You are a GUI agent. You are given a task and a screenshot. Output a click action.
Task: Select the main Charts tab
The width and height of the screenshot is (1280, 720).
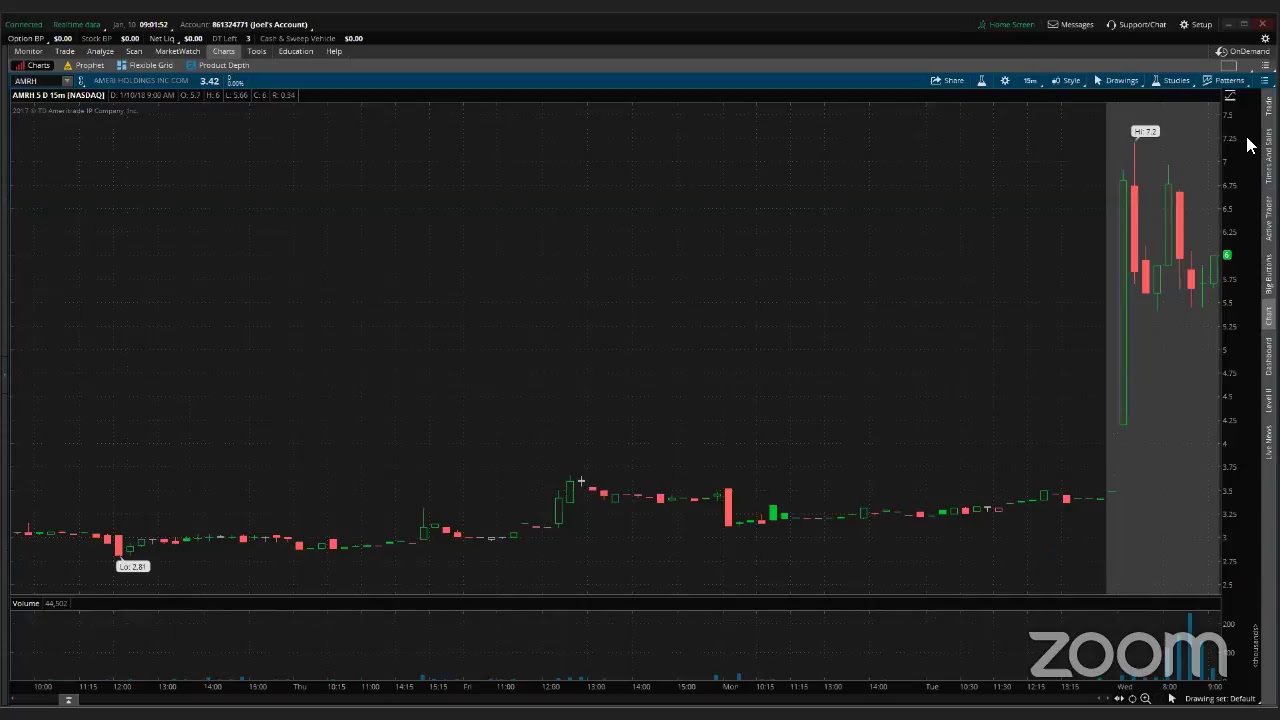click(x=223, y=51)
